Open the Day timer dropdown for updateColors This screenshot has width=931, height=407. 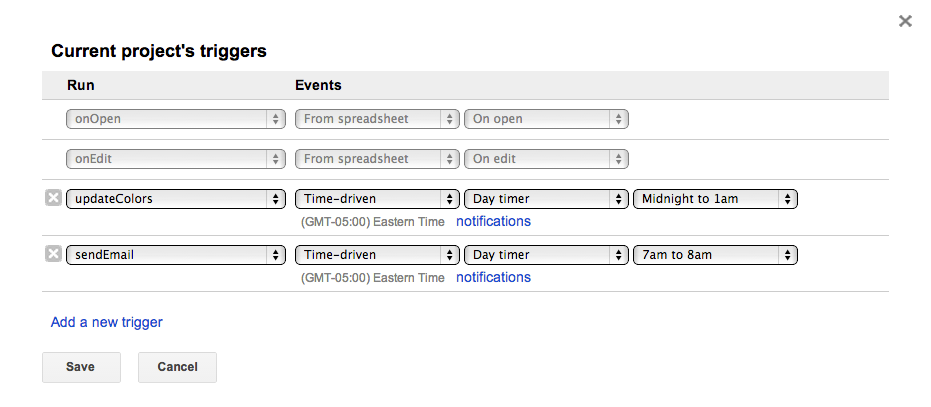pos(546,199)
